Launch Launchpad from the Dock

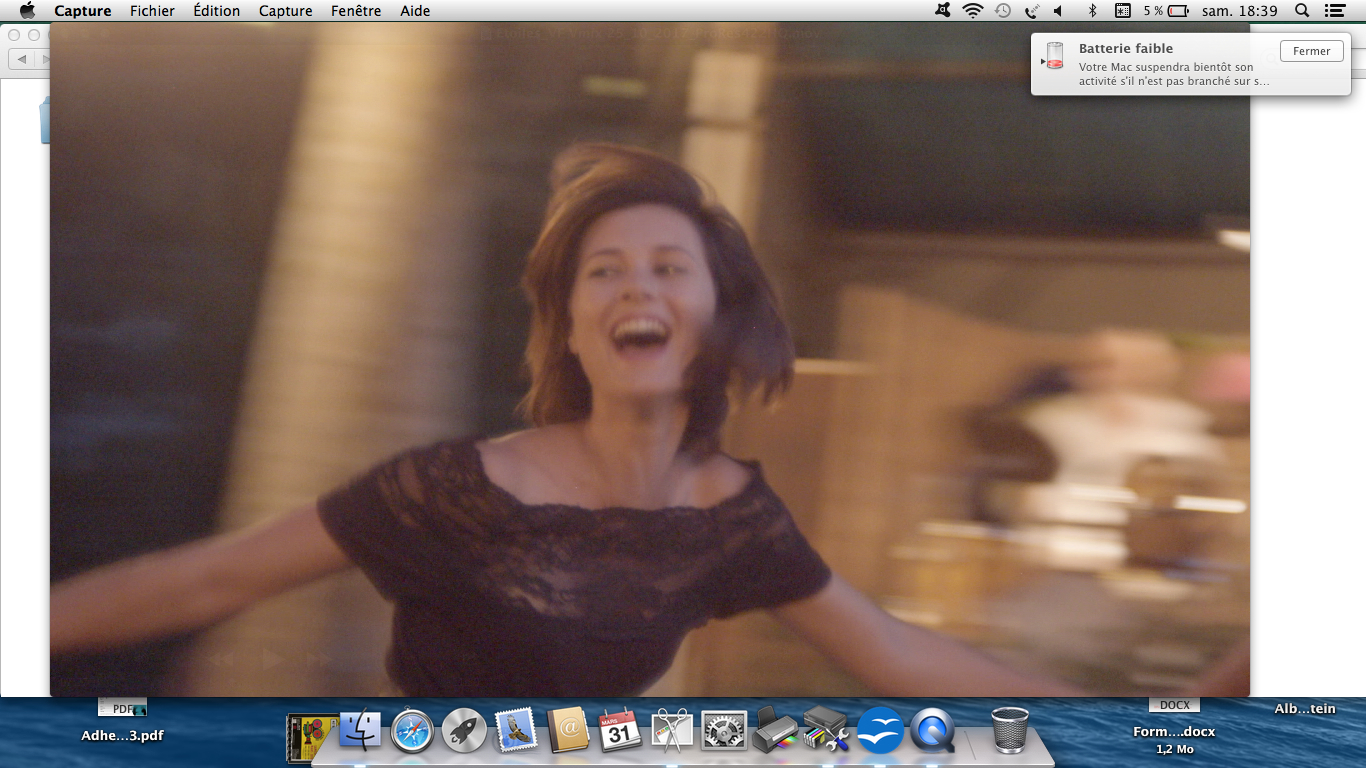pyautogui.click(x=464, y=731)
